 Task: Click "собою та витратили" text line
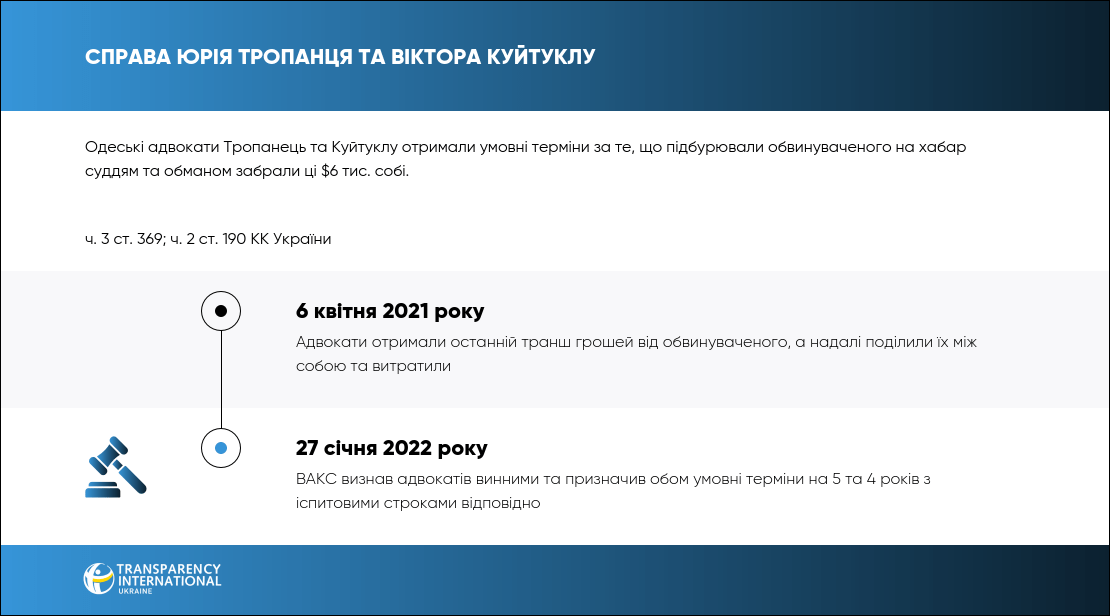click(x=373, y=367)
